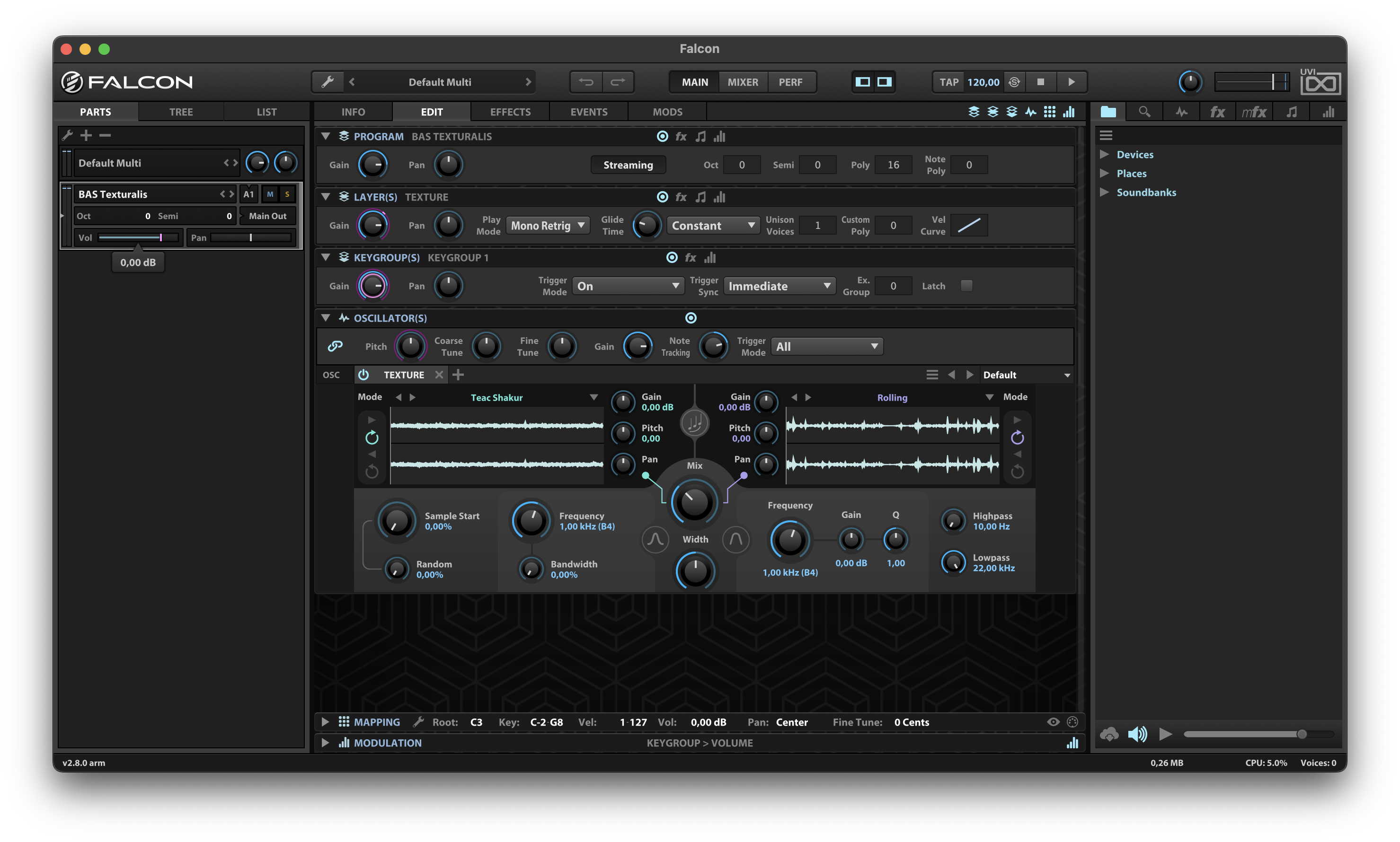Click the cloud download icon in browser footer
The height and width of the screenshot is (842, 1400).
click(x=1109, y=734)
